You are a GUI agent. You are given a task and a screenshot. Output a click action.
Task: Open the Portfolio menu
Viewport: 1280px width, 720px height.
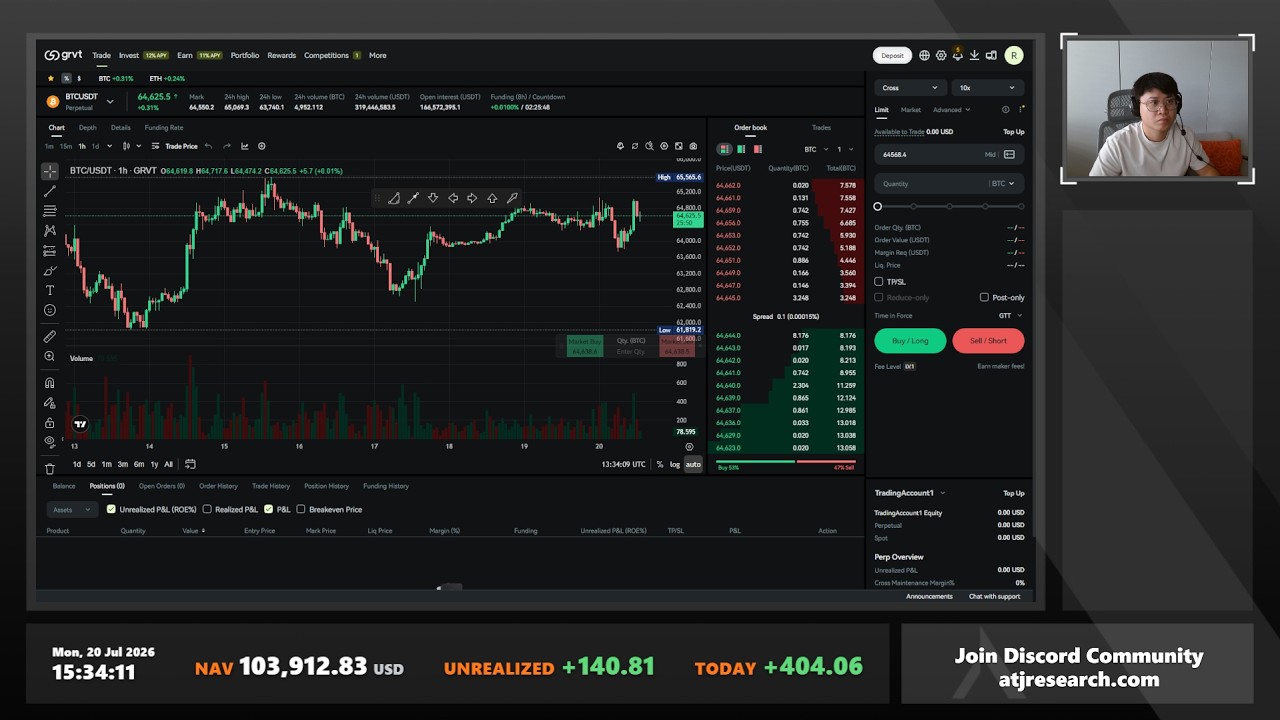point(245,56)
